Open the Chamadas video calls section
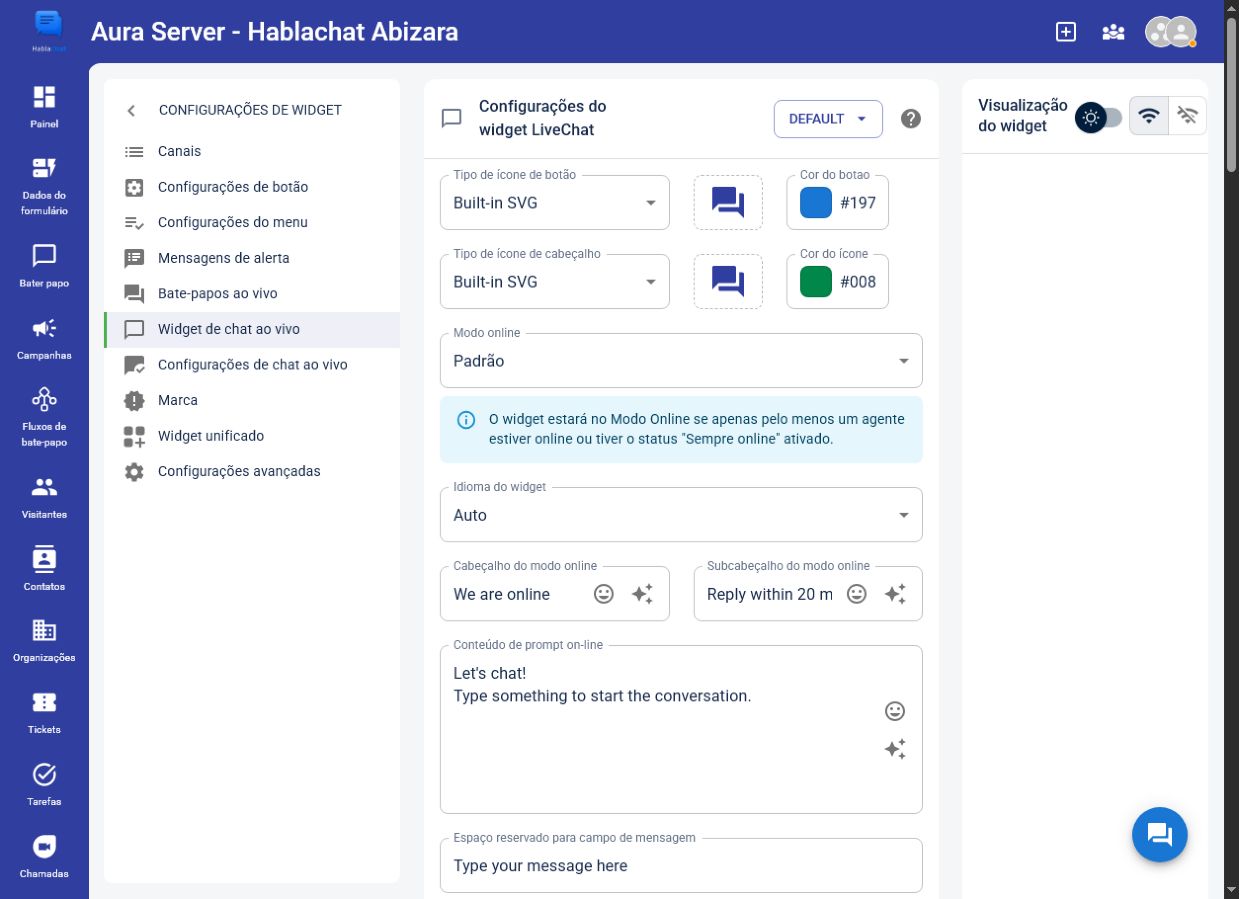Viewport: 1239px width, 899px height. [x=44, y=856]
